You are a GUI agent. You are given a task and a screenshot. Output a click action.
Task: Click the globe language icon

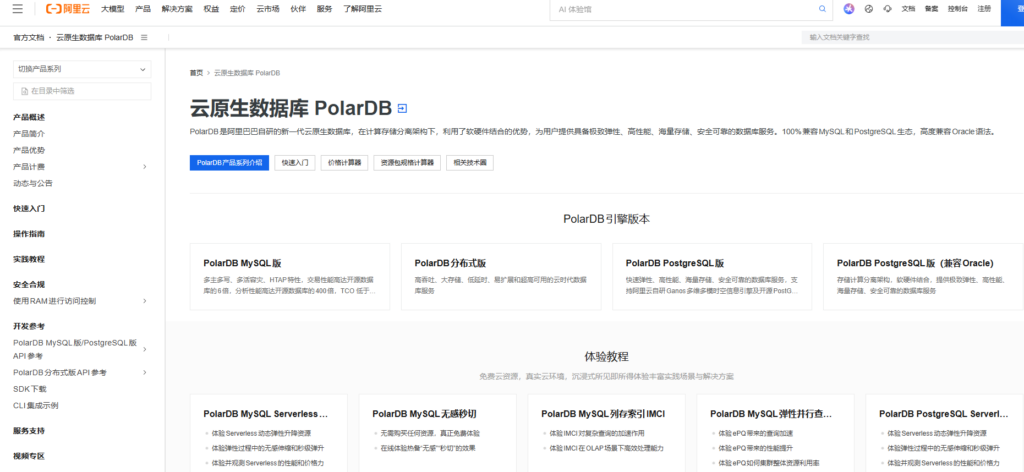(869, 9)
